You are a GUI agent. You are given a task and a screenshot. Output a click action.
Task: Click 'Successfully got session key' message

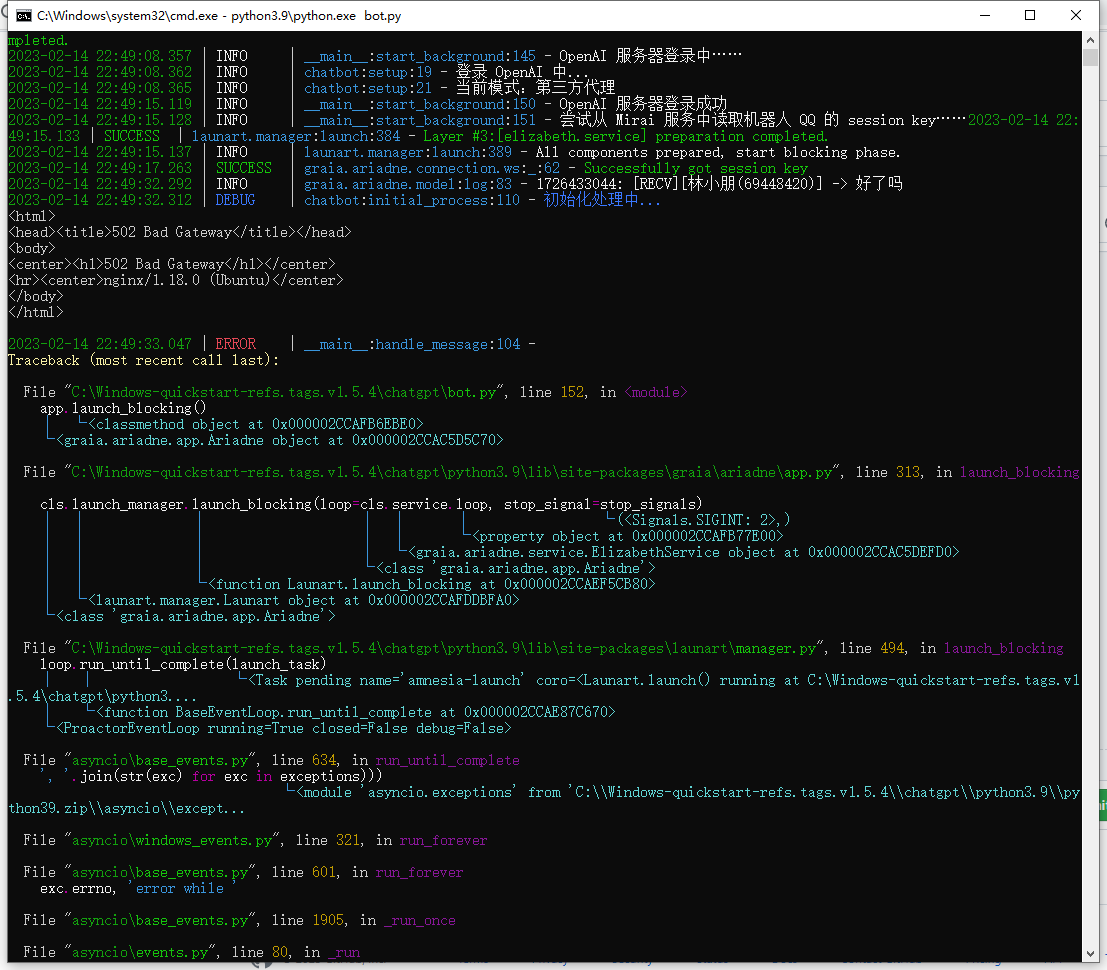click(695, 168)
